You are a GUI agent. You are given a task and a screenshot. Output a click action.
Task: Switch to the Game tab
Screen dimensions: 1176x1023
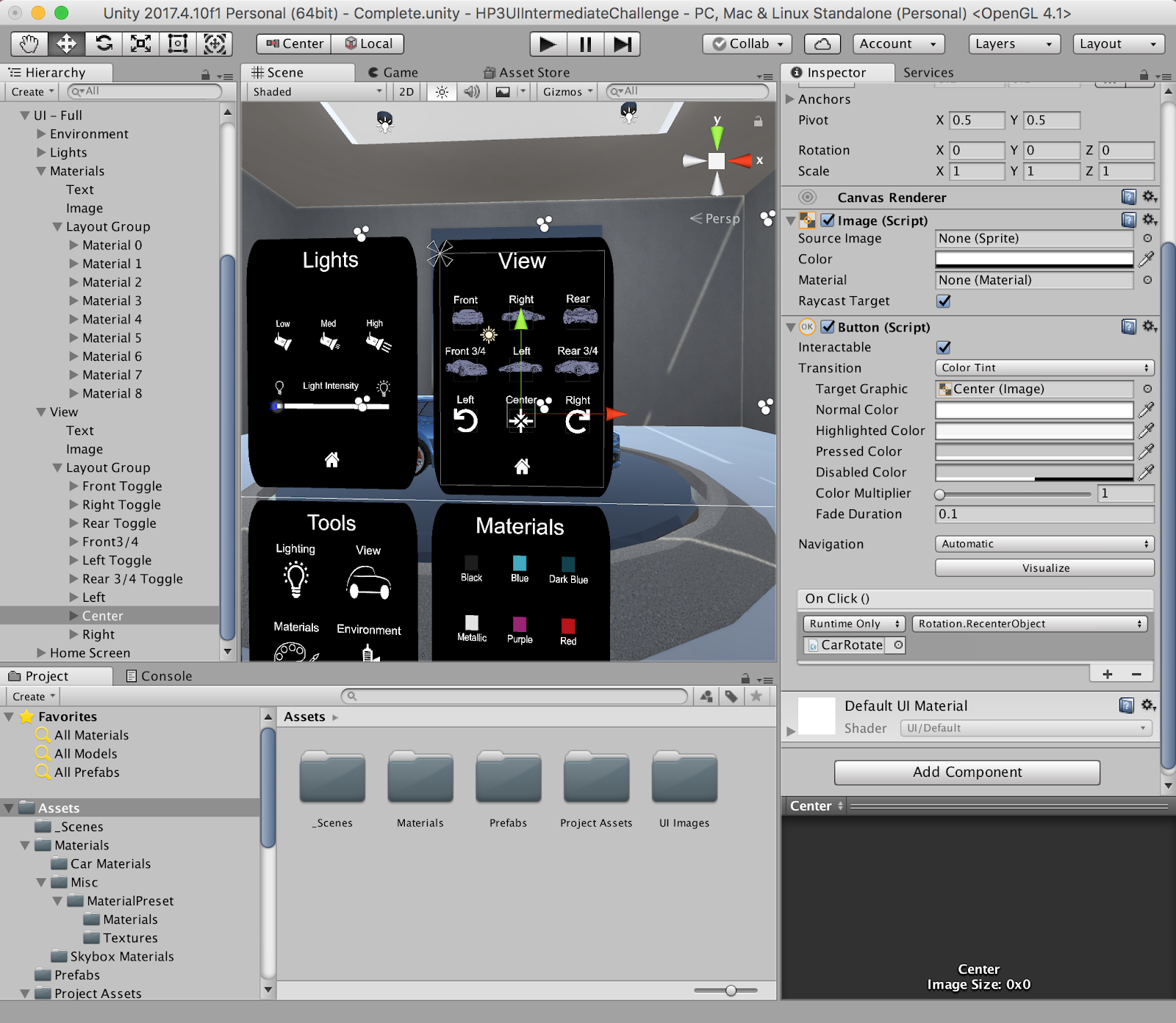(393, 73)
